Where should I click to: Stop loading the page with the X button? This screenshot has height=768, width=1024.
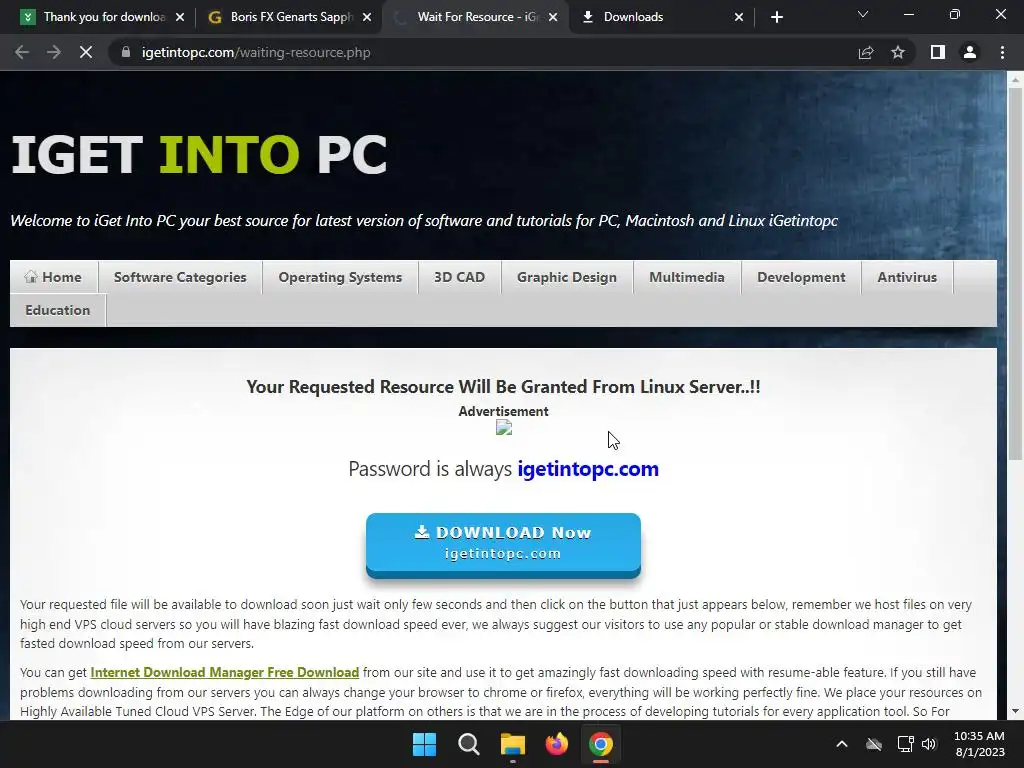(86, 52)
